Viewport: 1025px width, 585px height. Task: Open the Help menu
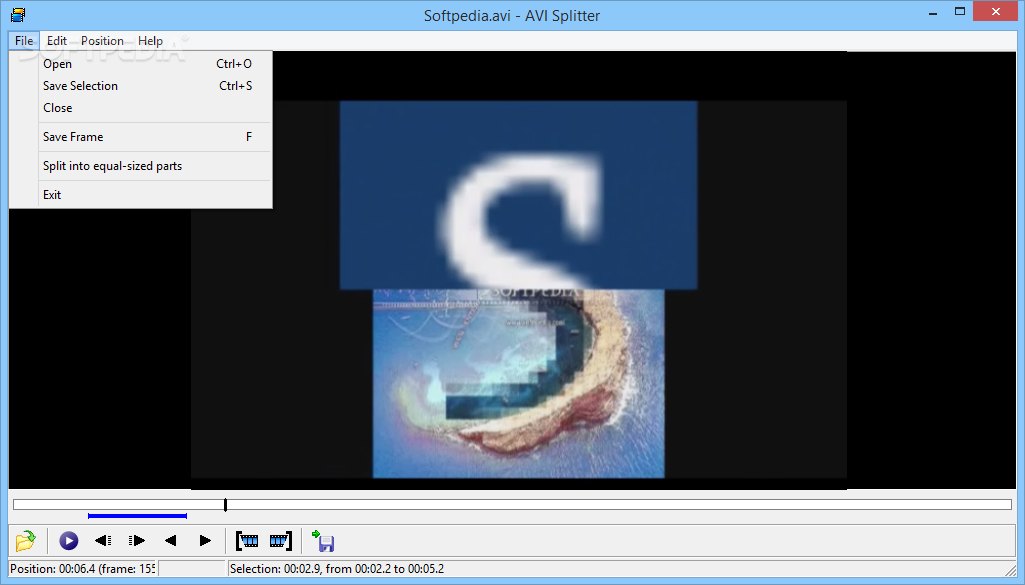click(150, 41)
